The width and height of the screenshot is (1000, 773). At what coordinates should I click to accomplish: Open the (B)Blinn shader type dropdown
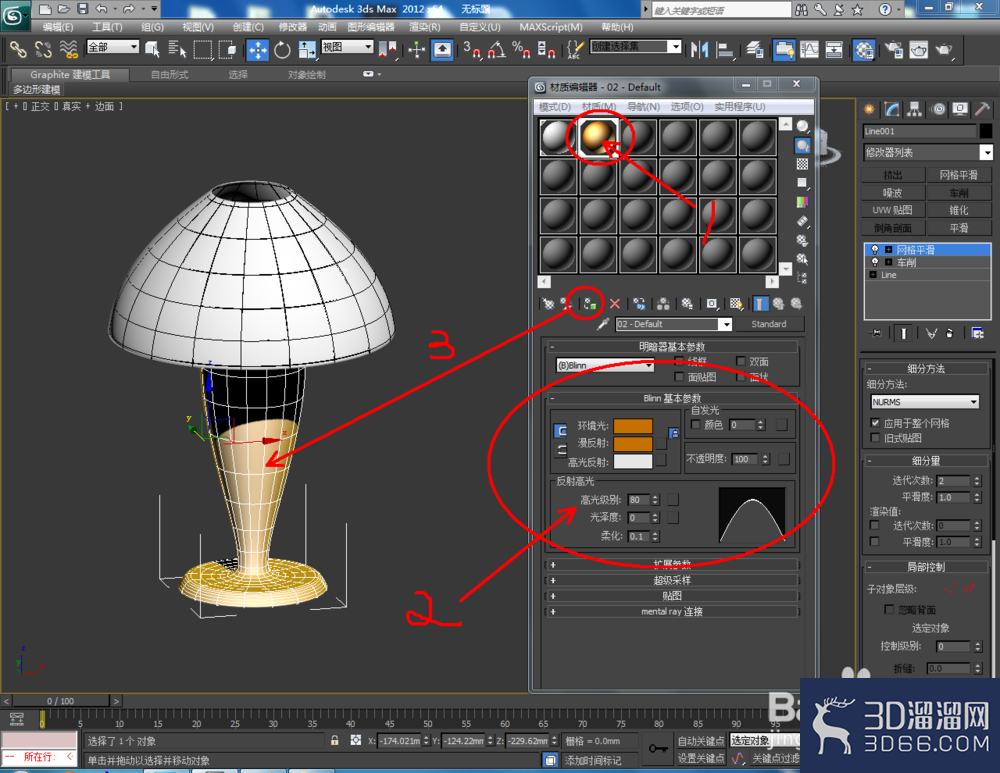[x=605, y=365]
